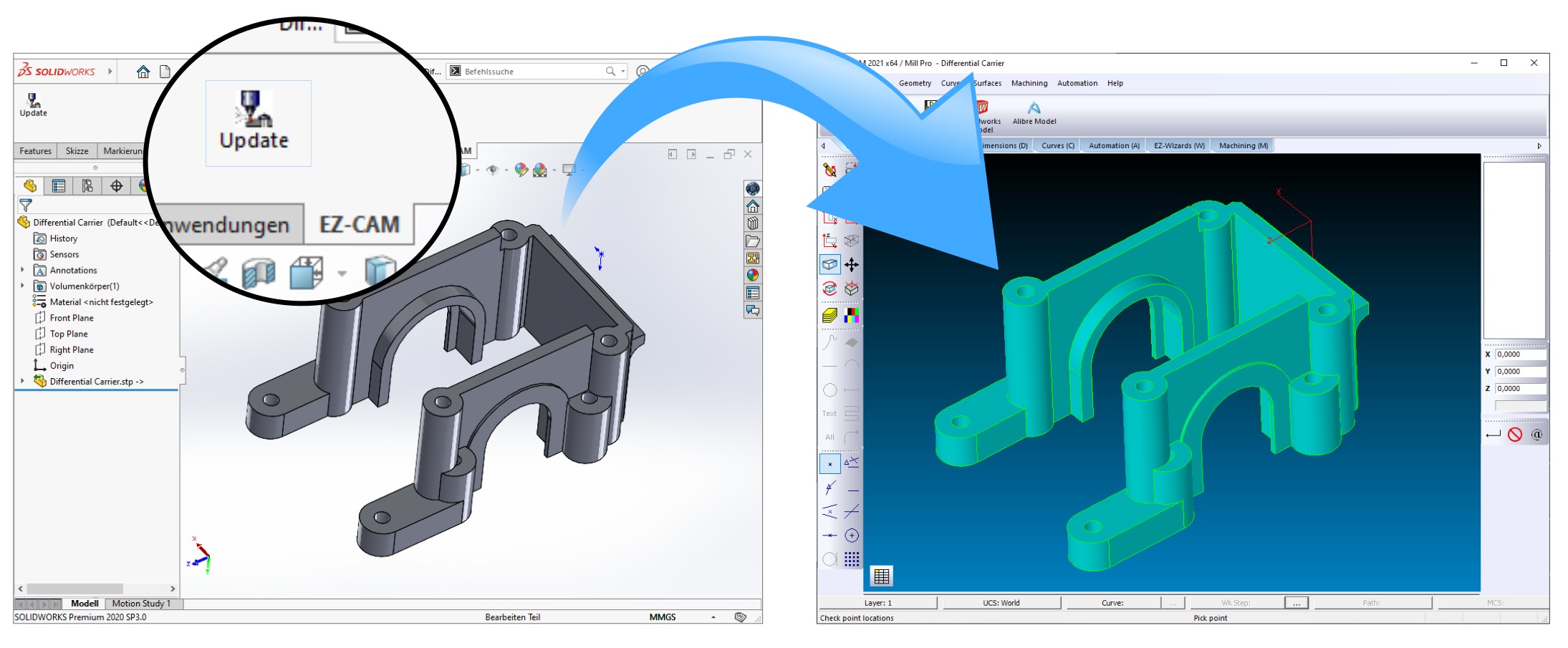Open Design Library in SolidWorks task pane
This screenshot has width=1568, height=648.
click(752, 223)
